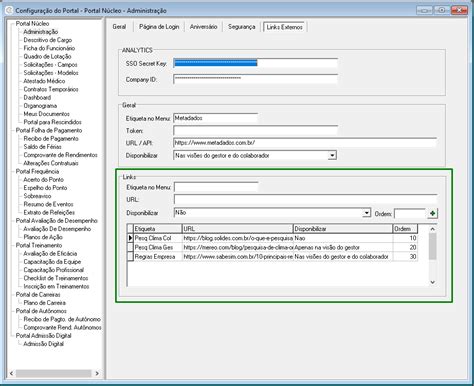This screenshot has width=474, height=386.
Task: Open Plano de Carreira tree item
Action: point(45,303)
